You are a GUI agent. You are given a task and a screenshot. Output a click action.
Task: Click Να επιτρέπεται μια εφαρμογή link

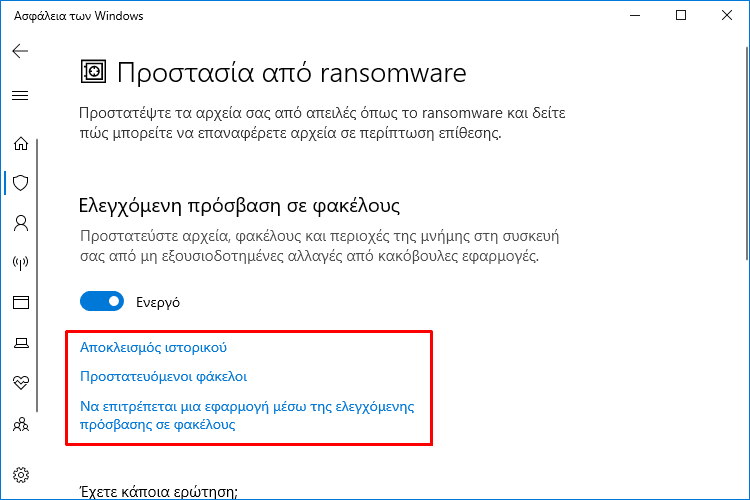pos(247,415)
